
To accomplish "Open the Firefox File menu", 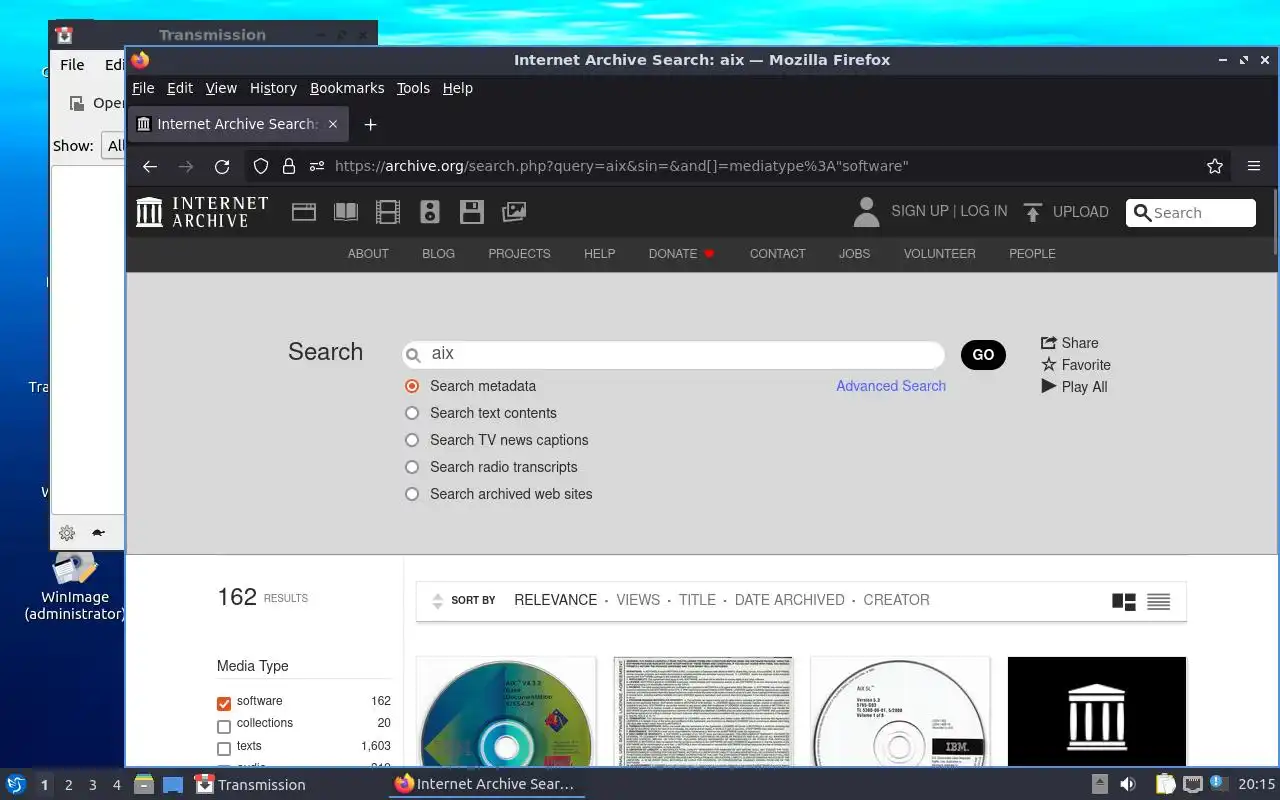I will (x=143, y=88).
